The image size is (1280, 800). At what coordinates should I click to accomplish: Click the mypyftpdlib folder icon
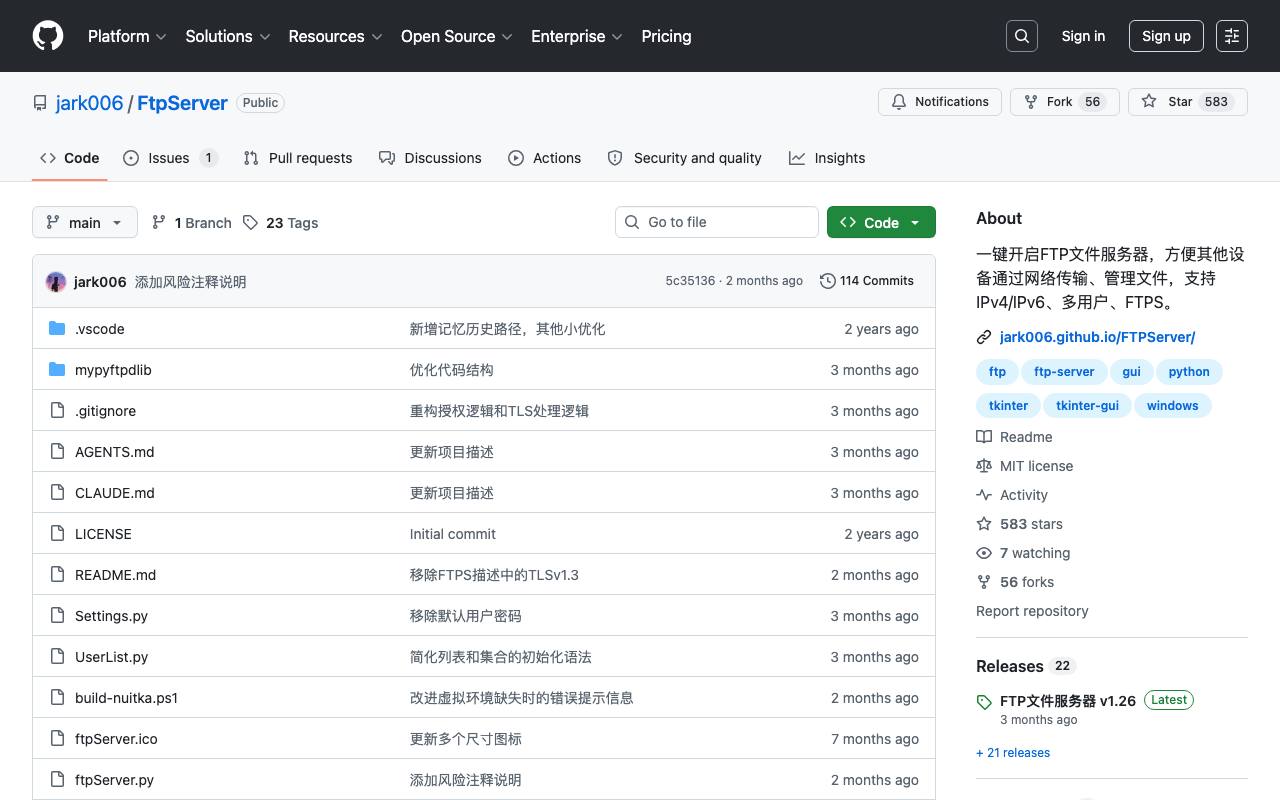(57, 370)
